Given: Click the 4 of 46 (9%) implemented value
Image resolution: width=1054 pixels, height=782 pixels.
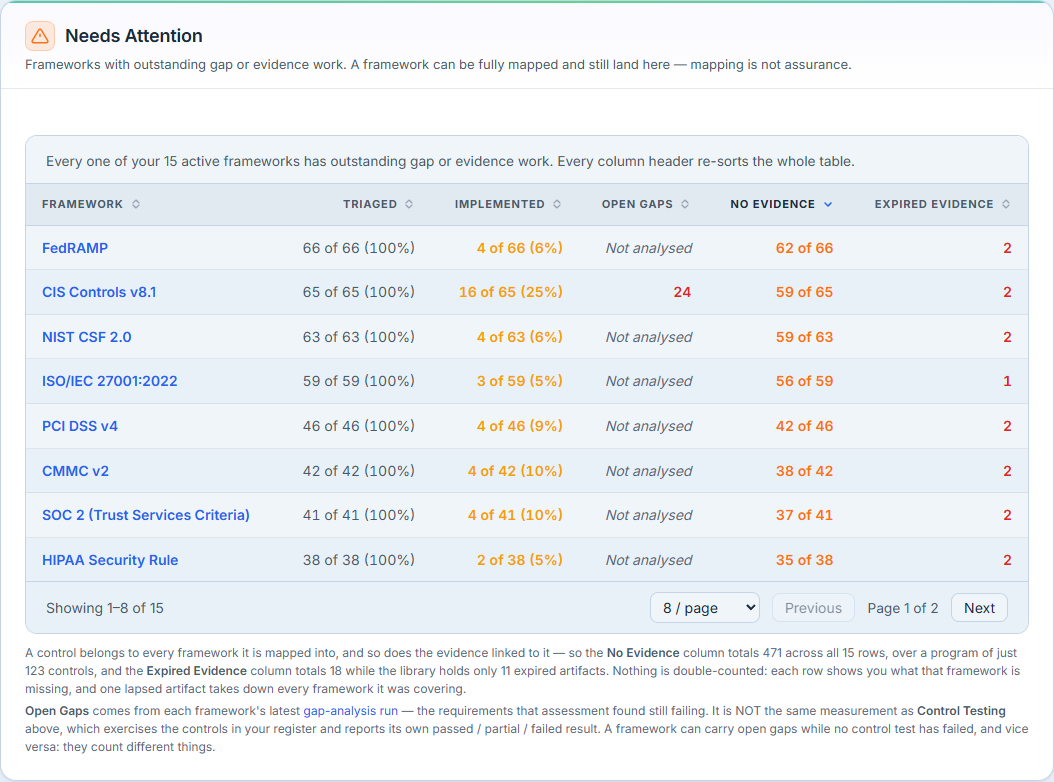Looking at the screenshot, I should click(x=520, y=426).
